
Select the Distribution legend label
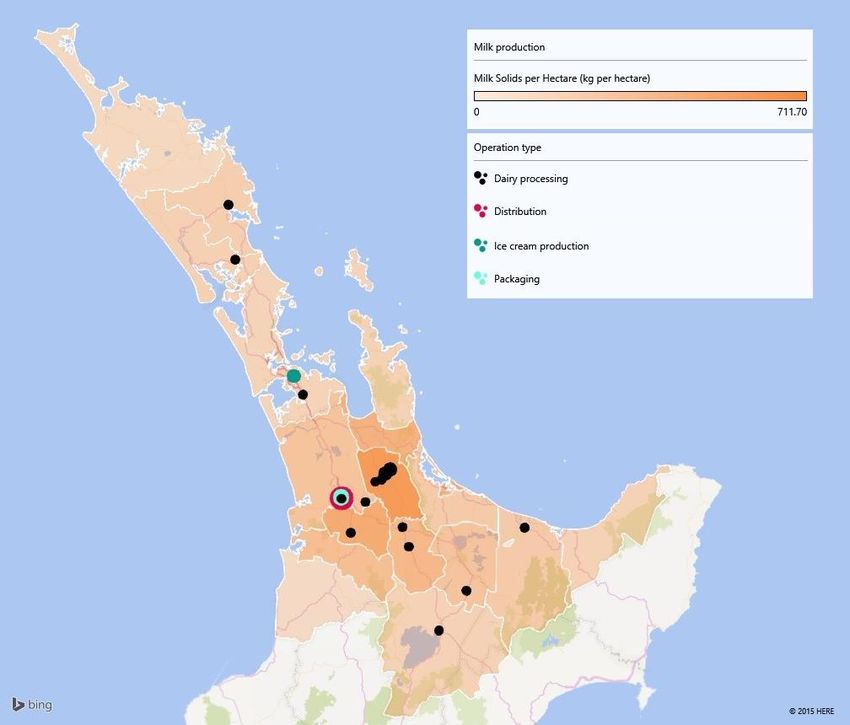520,211
